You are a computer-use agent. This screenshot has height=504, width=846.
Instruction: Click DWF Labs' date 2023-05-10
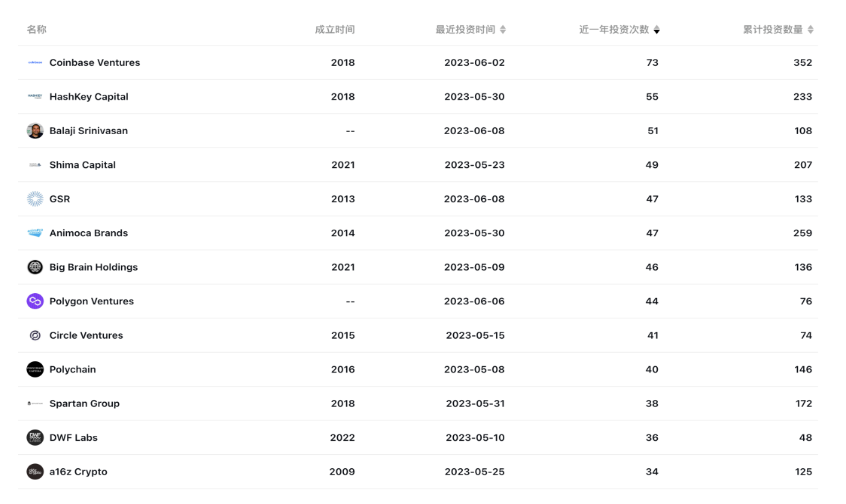click(x=475, y=437)
